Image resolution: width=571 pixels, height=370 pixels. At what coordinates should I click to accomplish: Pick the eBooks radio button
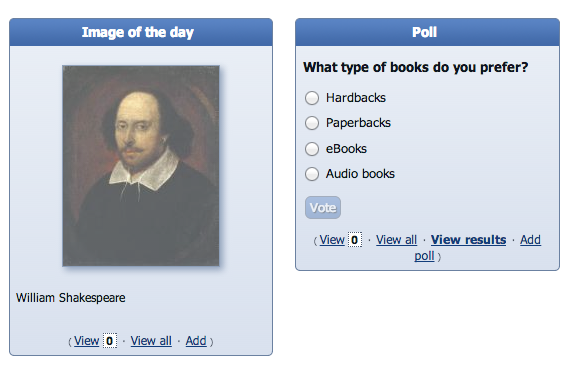pyautogui.click(x=312, y=149)
